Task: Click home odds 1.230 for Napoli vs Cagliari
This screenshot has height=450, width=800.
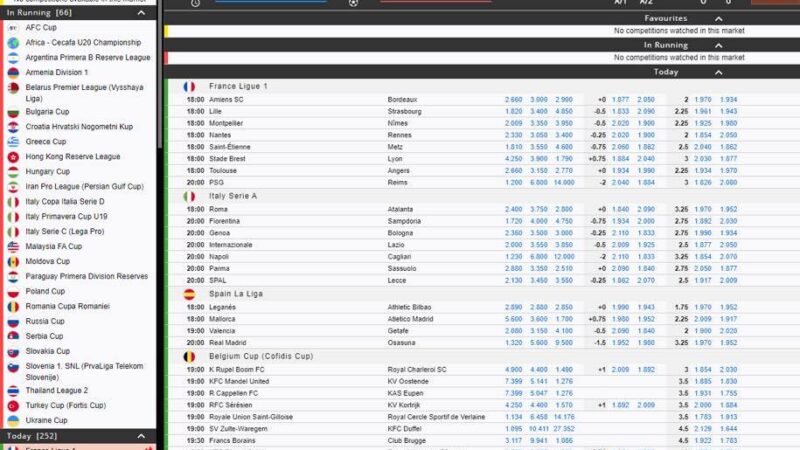Action: [x=513, y=257]
